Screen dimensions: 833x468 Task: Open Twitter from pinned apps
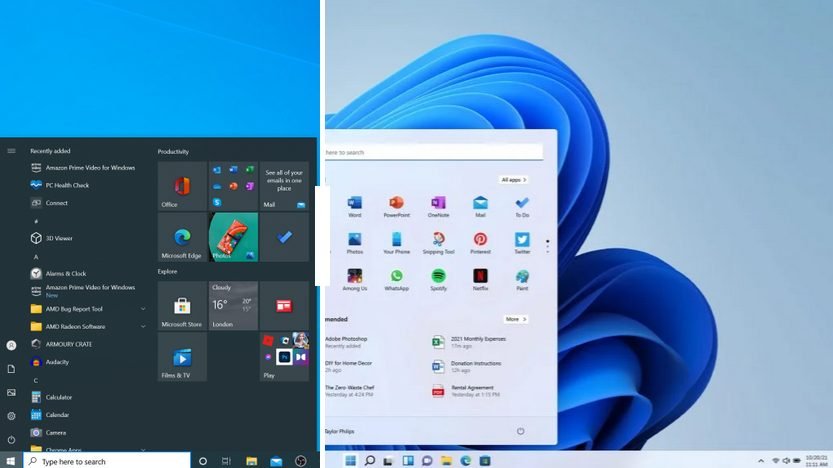coord(522,243)
